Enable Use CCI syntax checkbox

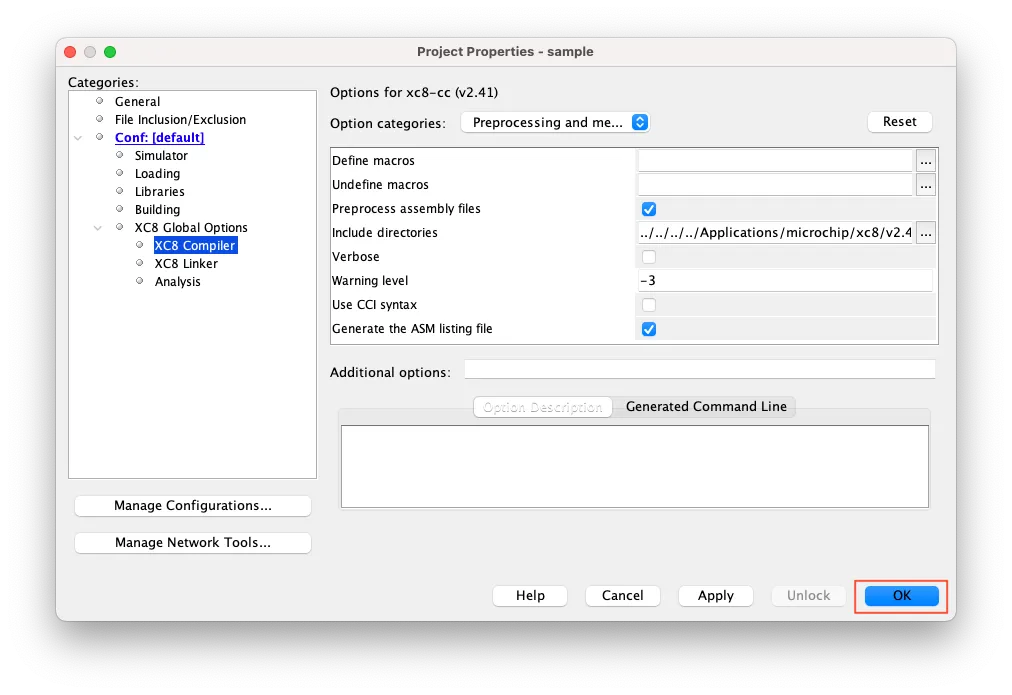point(649,305)
